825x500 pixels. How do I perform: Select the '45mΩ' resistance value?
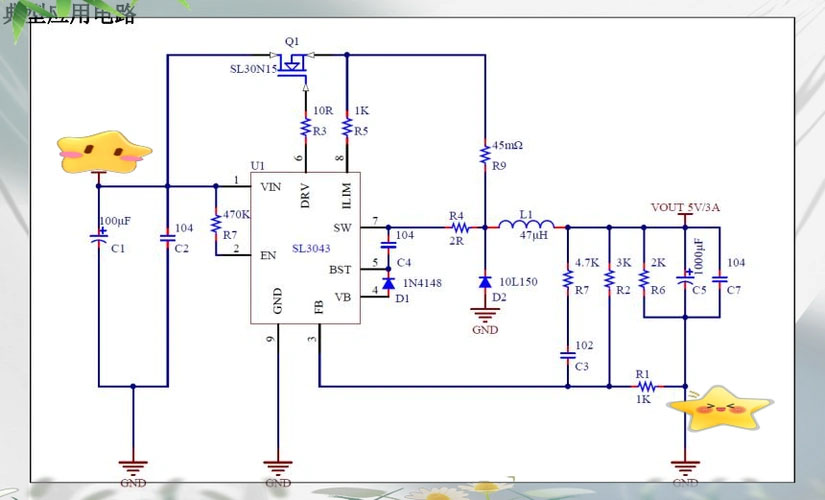click(507, 145)
